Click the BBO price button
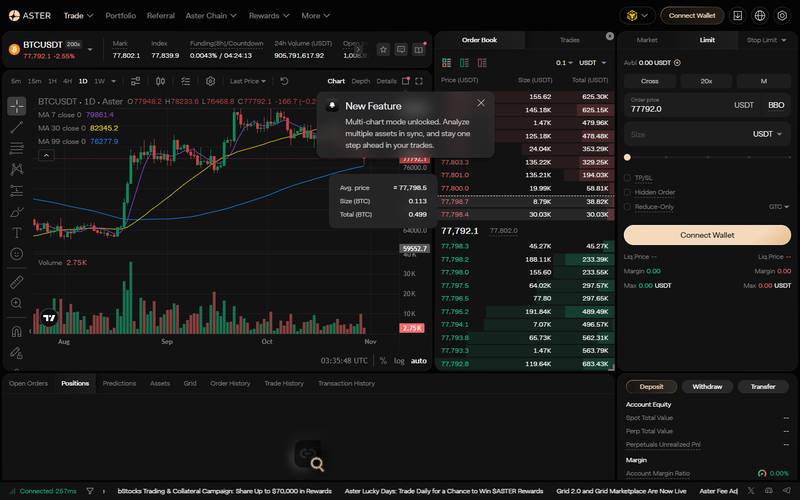Image resolution: width=800 pixels, height=500 pixels. (x=776, y=105)
